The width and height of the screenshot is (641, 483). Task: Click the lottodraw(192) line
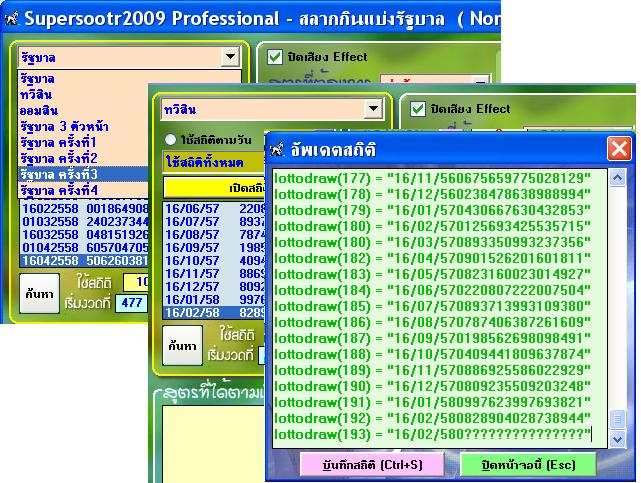(x=432, y=418)
